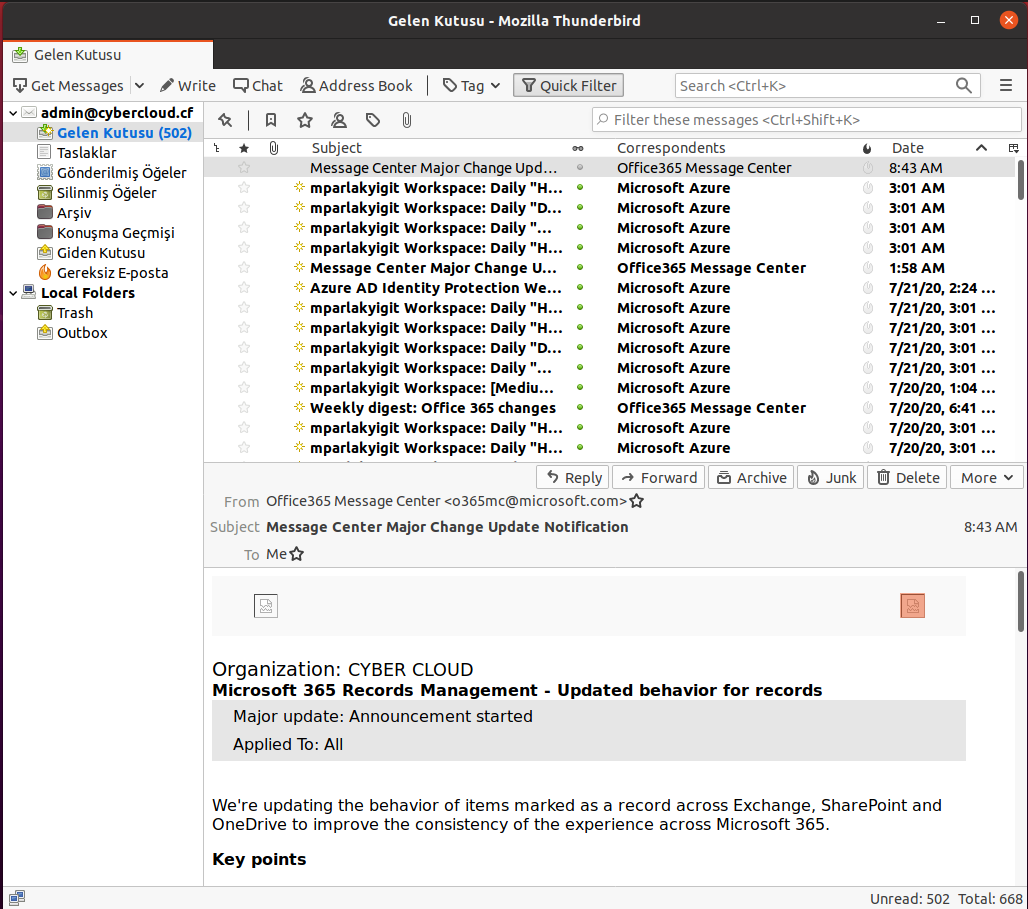The width and height of the screenshot is (1028, 909).
Task: Open the Get Messages dropdown arrow
Action: (x=139, y=86)
